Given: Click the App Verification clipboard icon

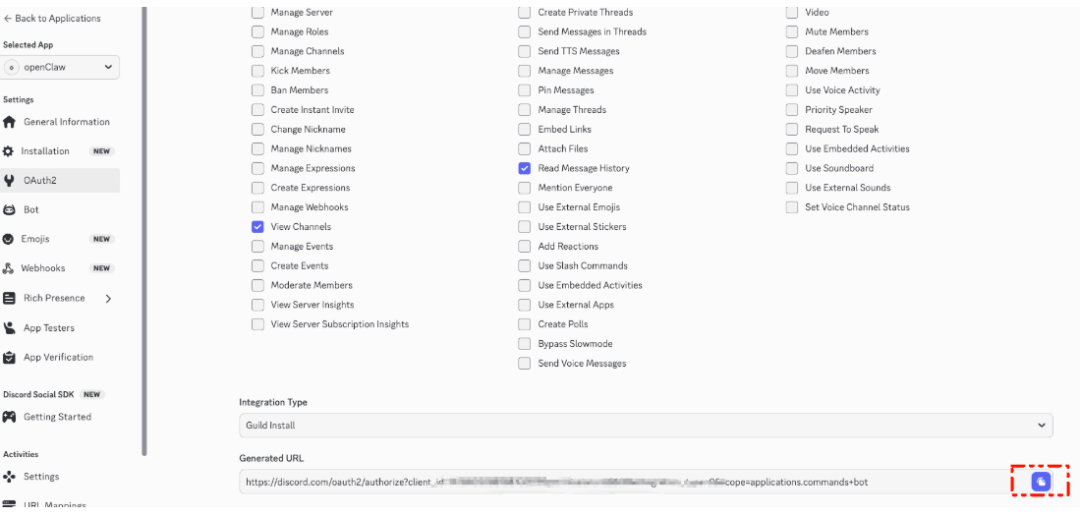Looking at the screenshot, I should point(9,357).
